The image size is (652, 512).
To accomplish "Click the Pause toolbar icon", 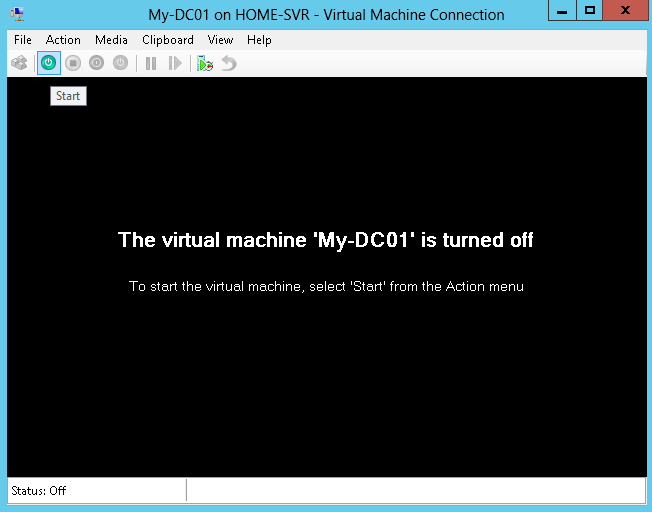I will pos(151,64).
